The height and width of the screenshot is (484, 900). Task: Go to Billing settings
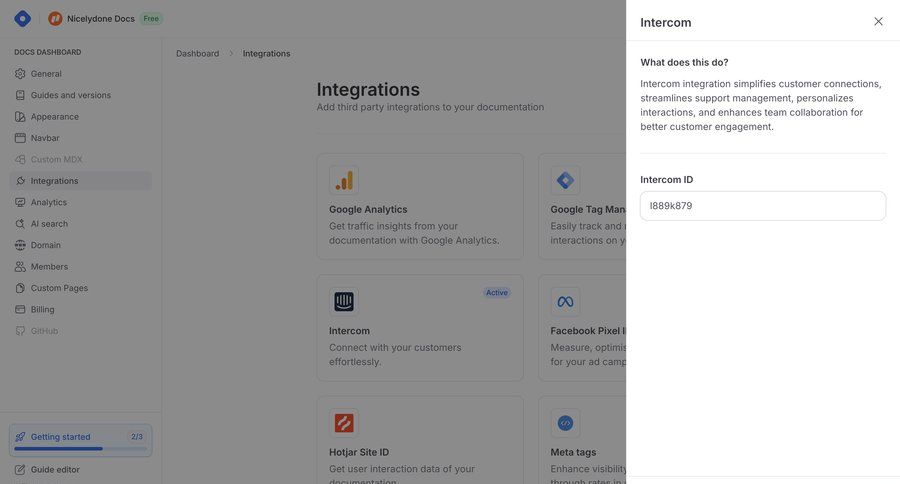42,309
